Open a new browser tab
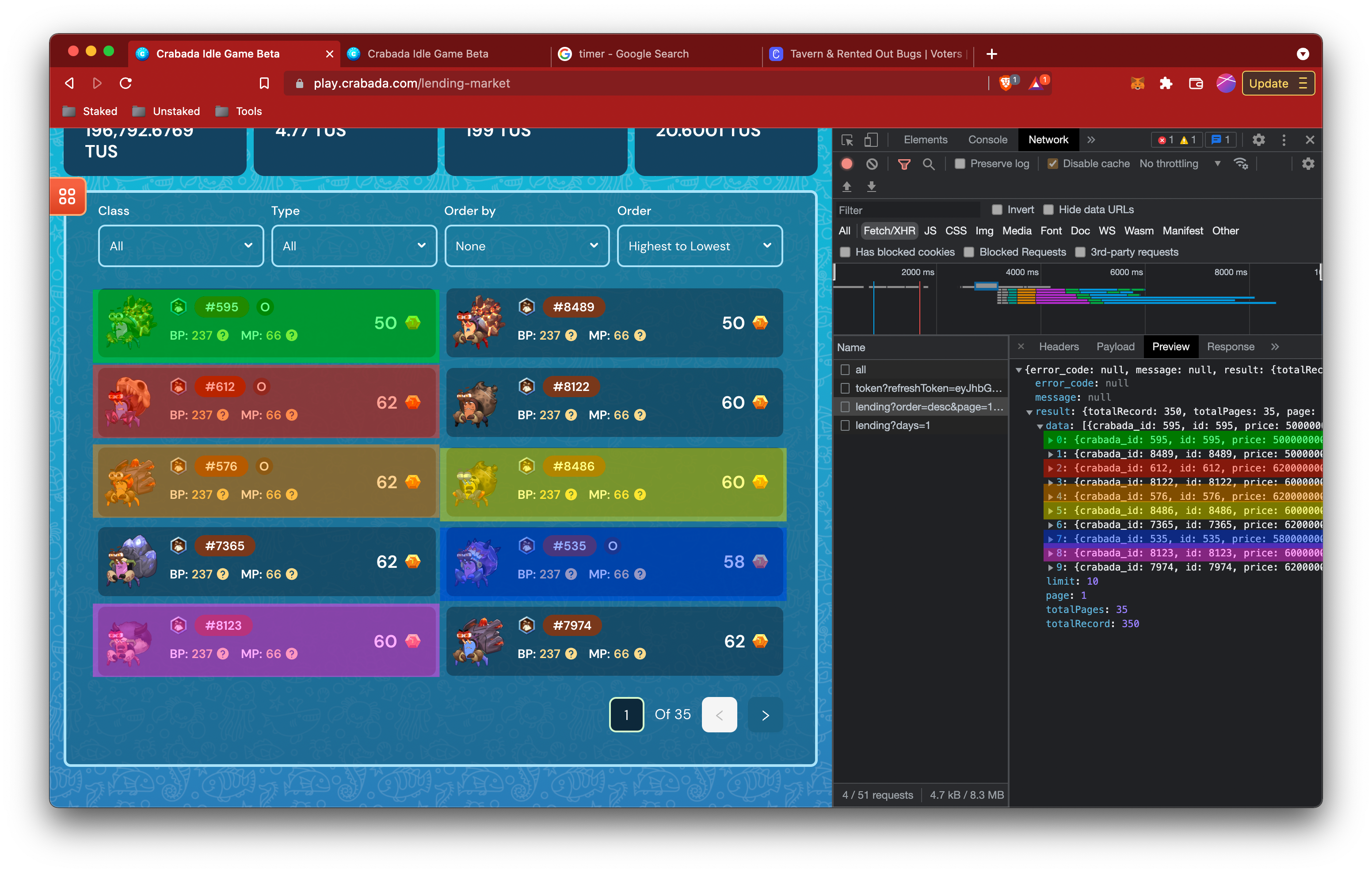 (x=991, y=54)
